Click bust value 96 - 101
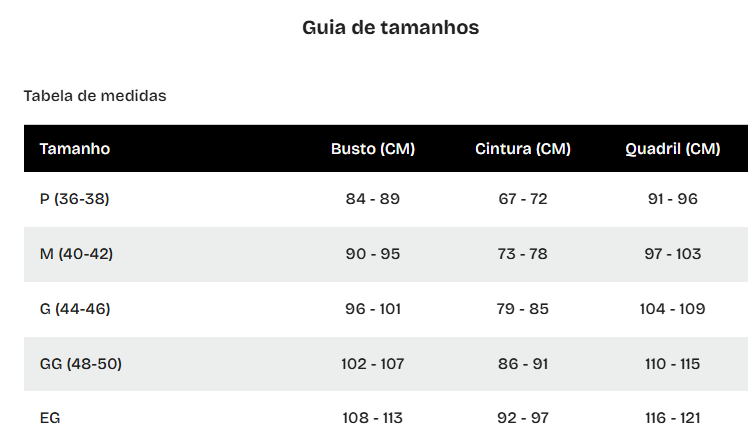This screenshot has width=751, height=444. click(373, 309)
